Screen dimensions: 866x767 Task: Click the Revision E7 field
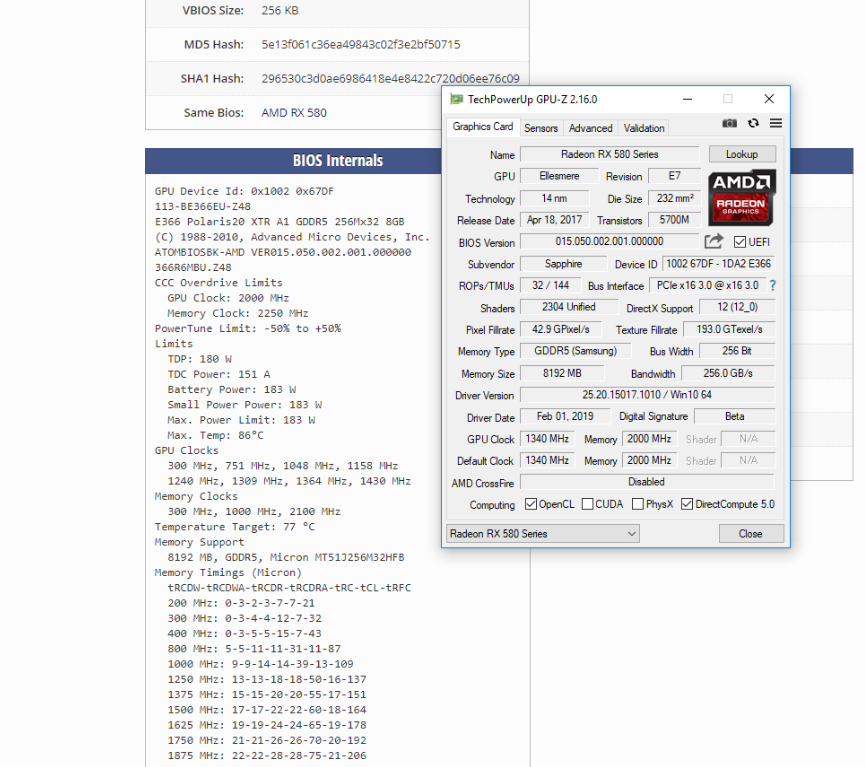[674, 176]
